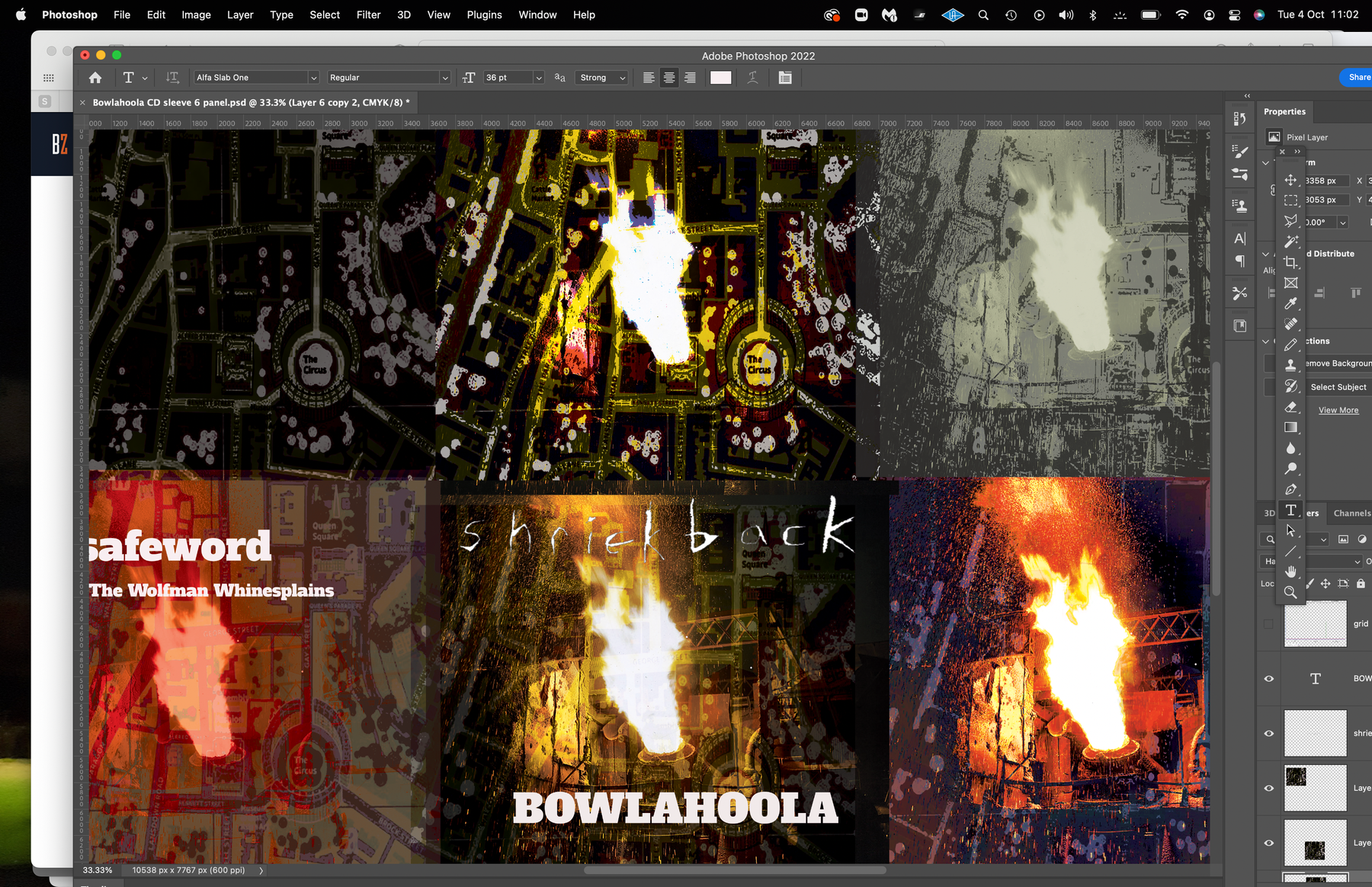Open the rotation angle dropdown

[1343, 223]
